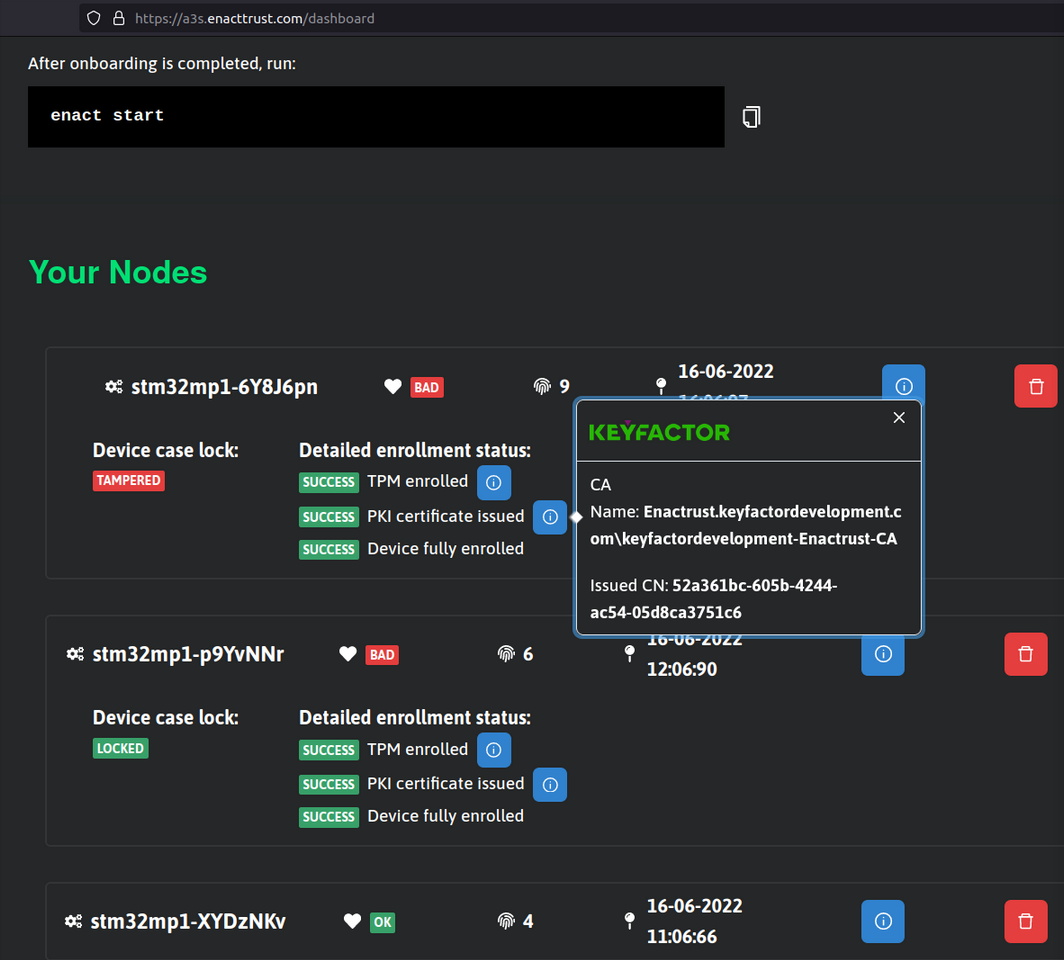Click the LOCKED case lock badge
Screen dimensions: 1064x960
tap(120, 748)
